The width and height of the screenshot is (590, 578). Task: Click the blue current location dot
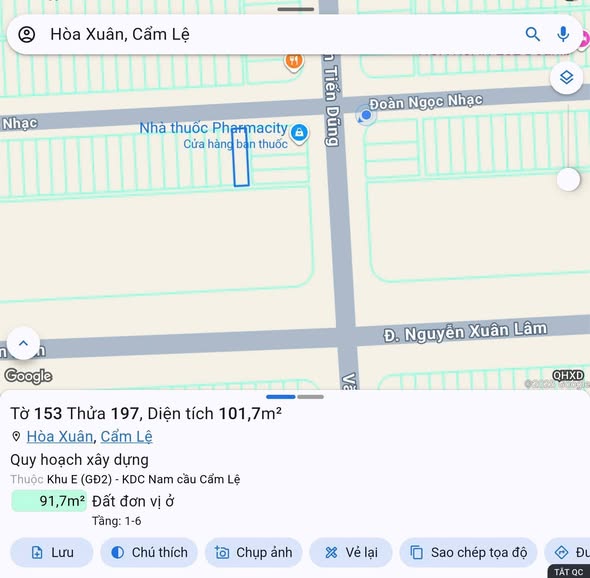point(366,115)
